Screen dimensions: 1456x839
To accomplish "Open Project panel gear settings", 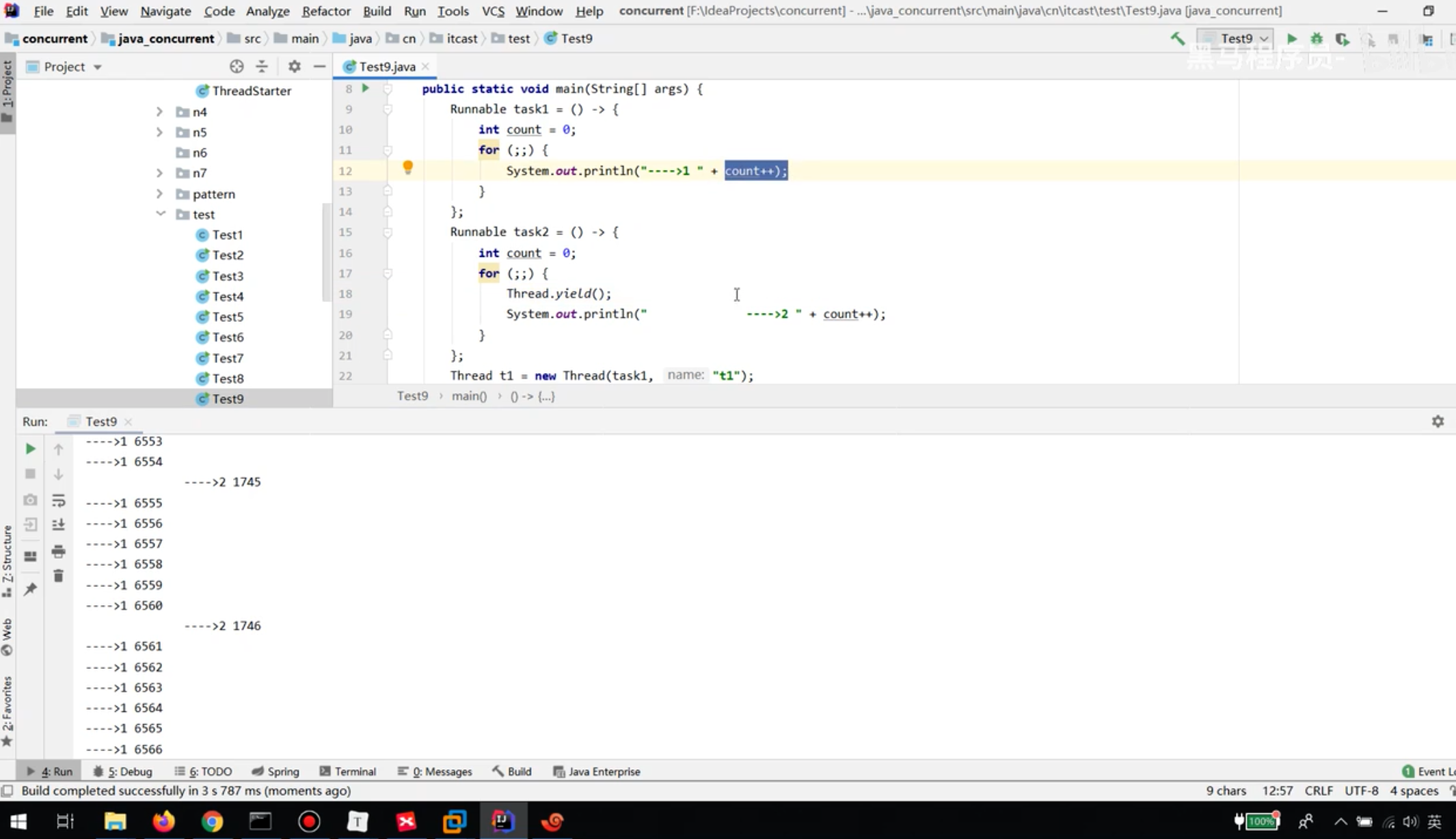I will point(294,66).
